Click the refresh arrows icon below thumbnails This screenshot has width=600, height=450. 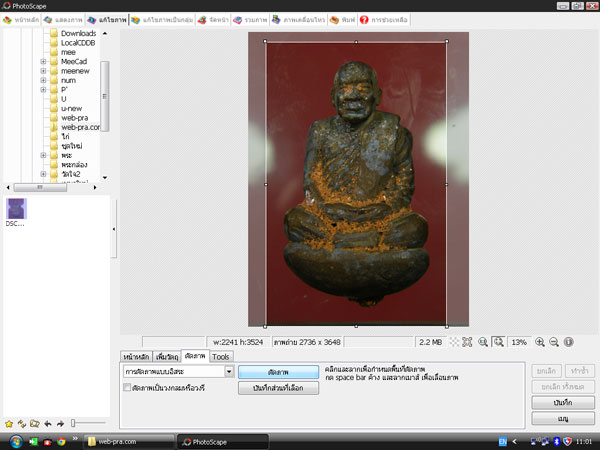coord(22,424)
